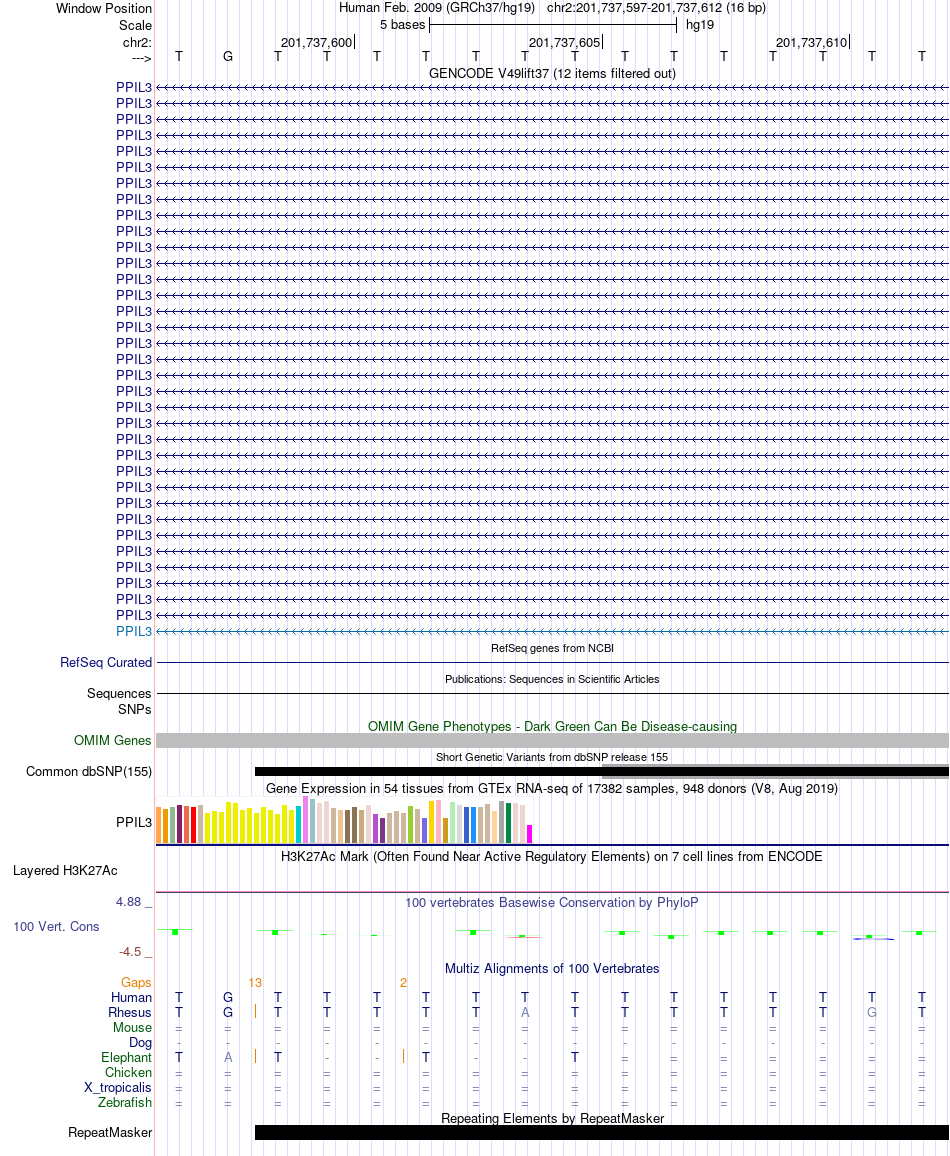Open the OMIM Genes track label
This screenshot has width=950, height=1156.
click(x=113, y=740)
